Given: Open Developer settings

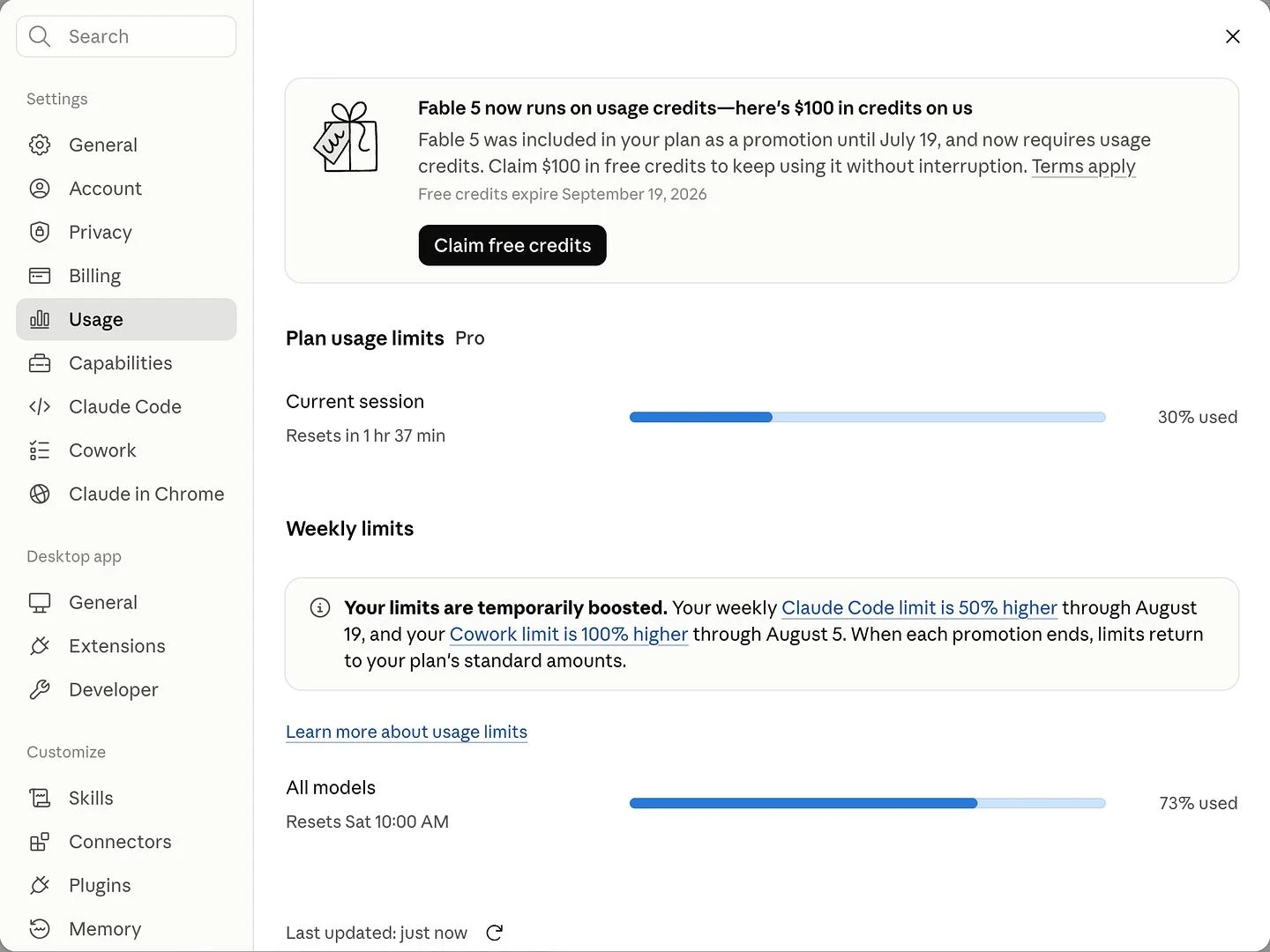Looking at the screenshot, I should click(126, 690).
